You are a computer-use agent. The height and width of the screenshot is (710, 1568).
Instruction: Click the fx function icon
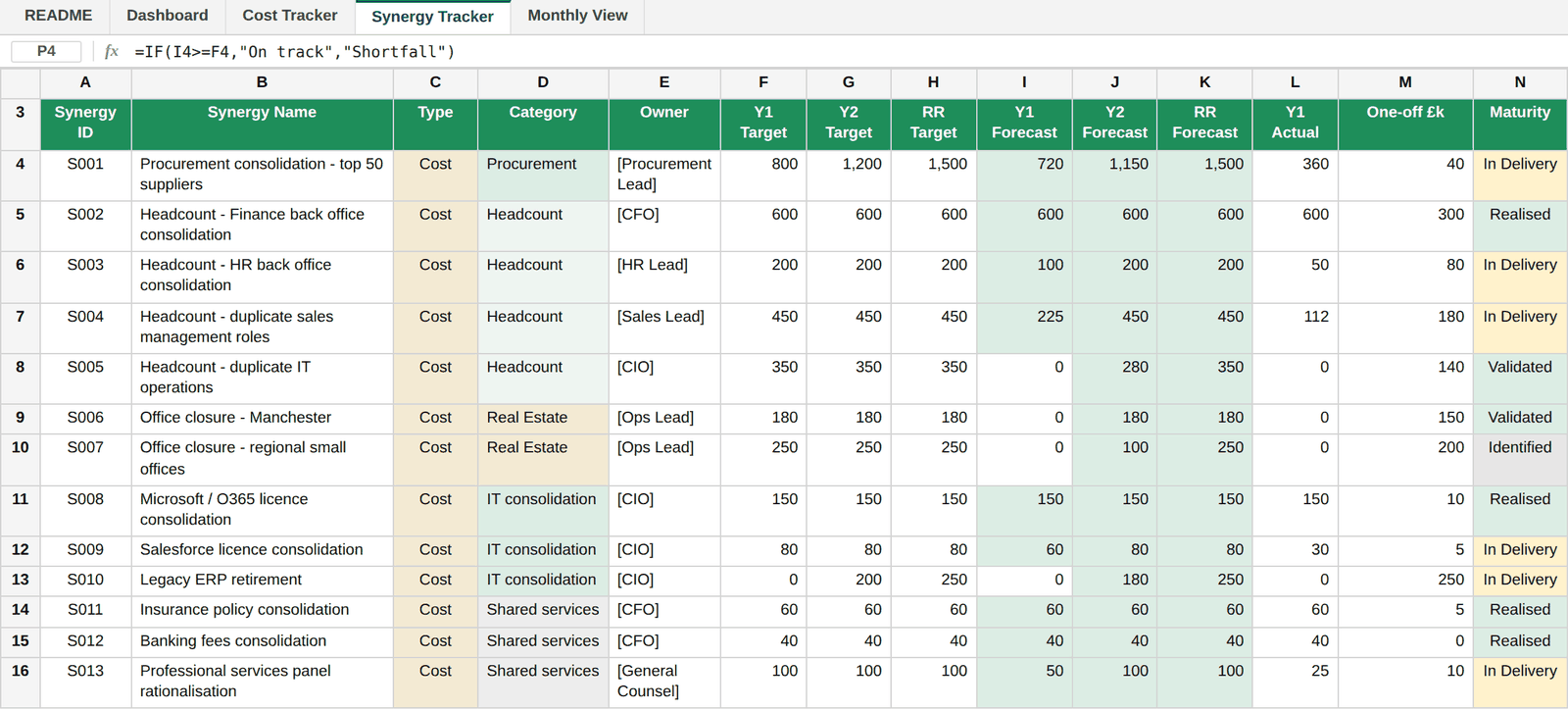(112, 51)
